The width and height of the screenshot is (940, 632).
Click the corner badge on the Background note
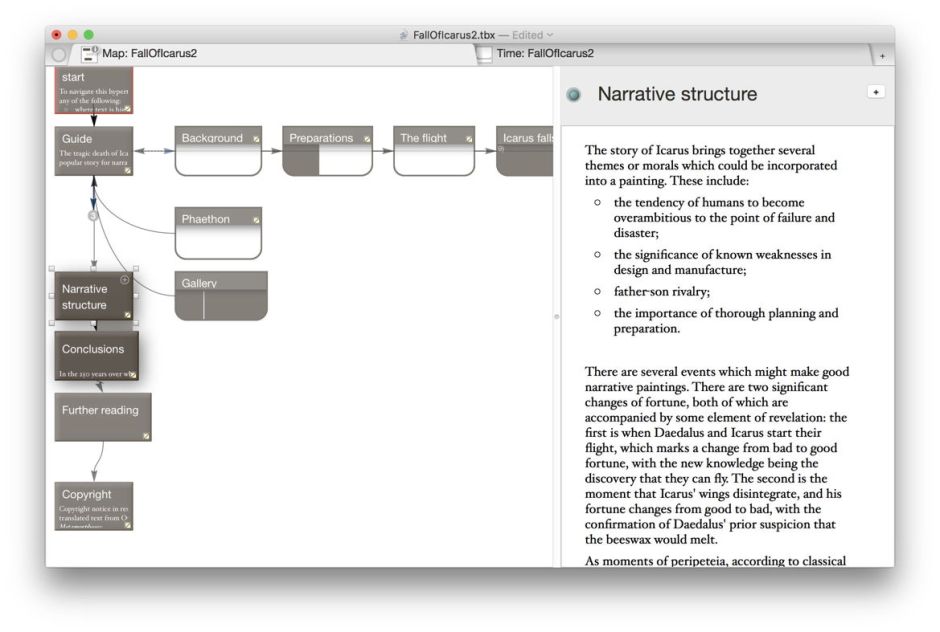tap(258, 140)
